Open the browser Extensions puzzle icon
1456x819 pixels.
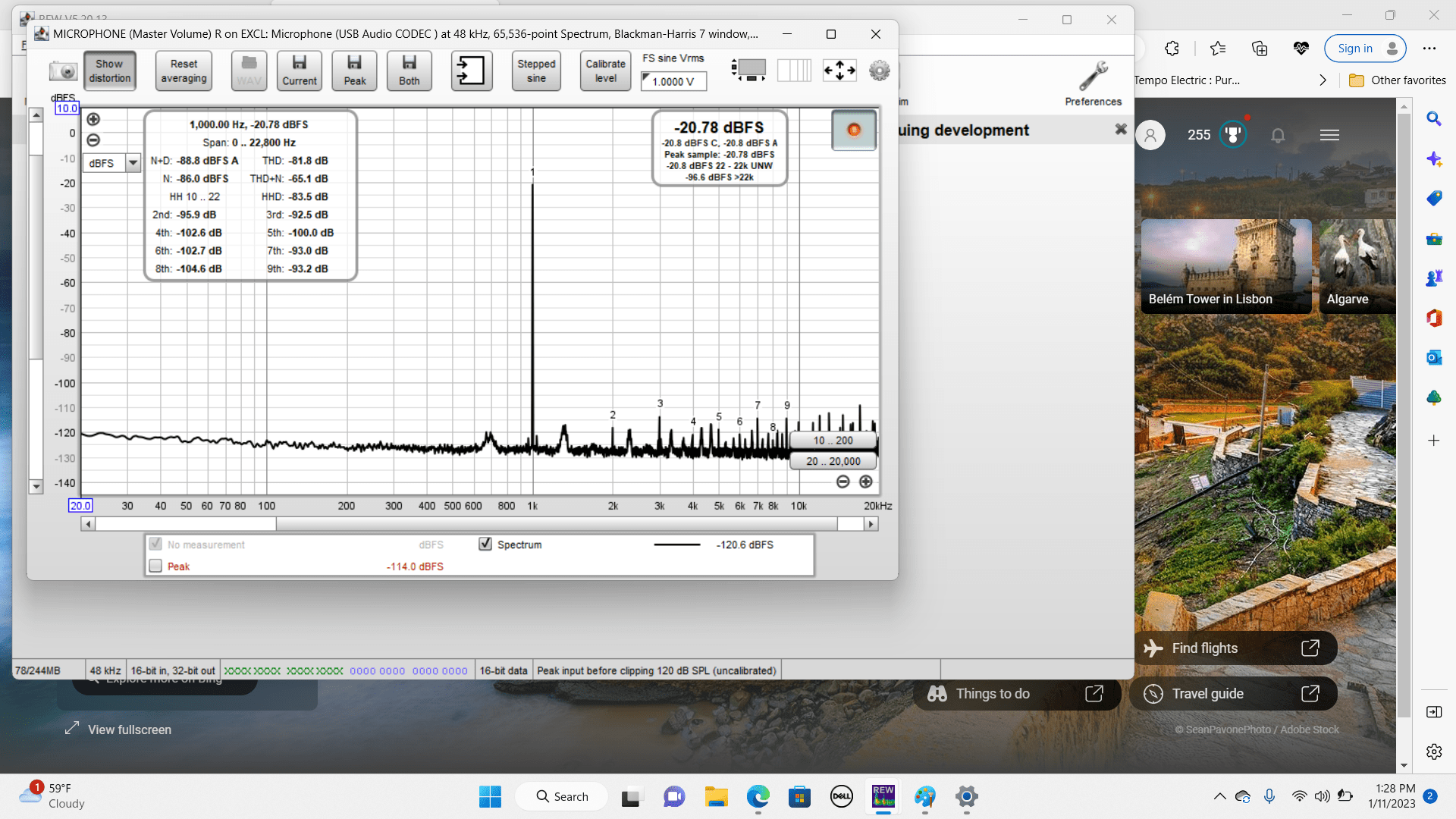[1172, 49]
